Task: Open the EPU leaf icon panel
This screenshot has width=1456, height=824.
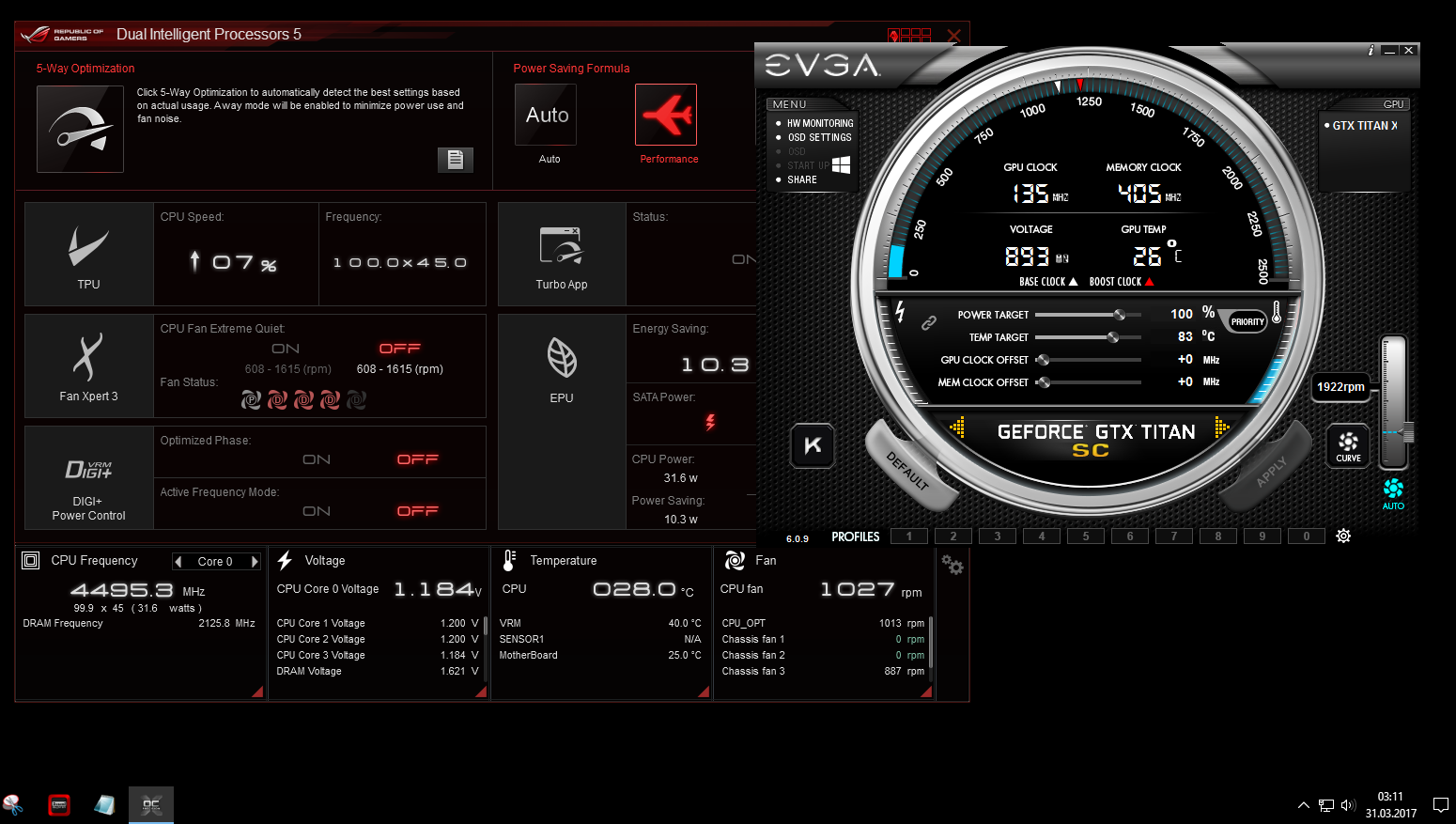Action: point(562,358)
